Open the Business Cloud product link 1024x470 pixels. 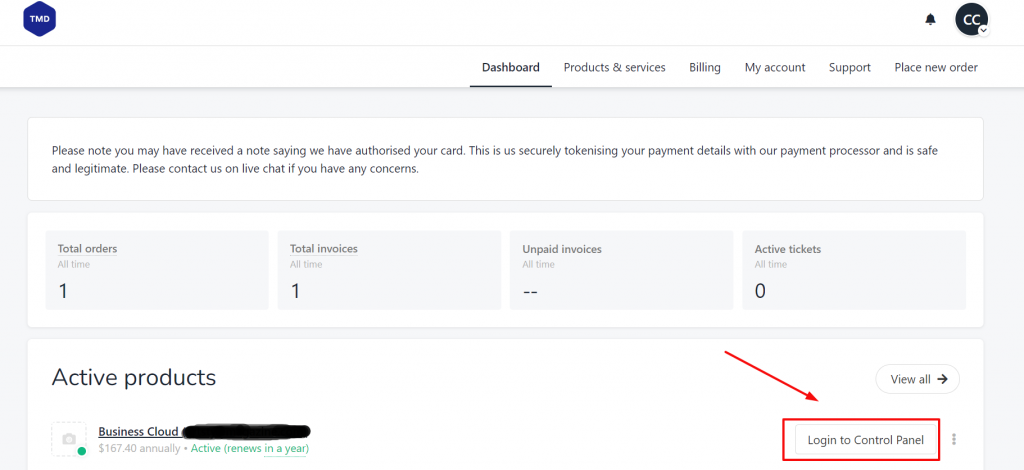tap(138, 431)
